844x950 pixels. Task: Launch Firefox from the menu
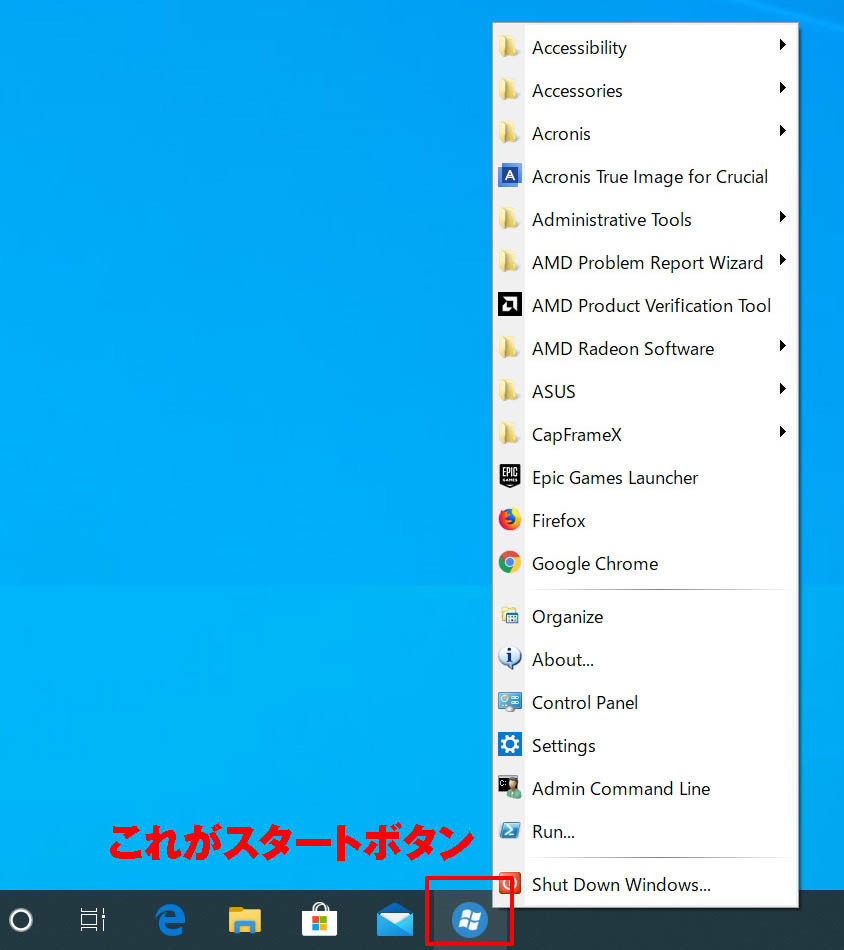645,520
